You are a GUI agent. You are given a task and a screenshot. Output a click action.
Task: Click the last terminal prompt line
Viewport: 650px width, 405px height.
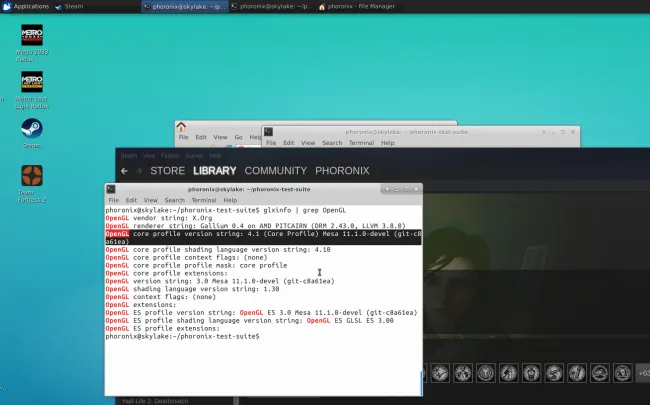pos(182,336)
